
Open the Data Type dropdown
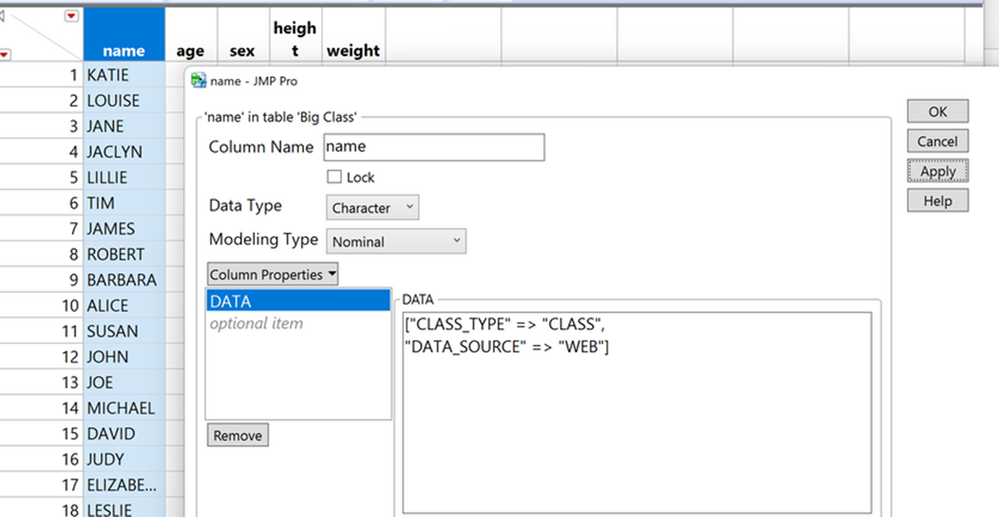click(x=372, y=208)
